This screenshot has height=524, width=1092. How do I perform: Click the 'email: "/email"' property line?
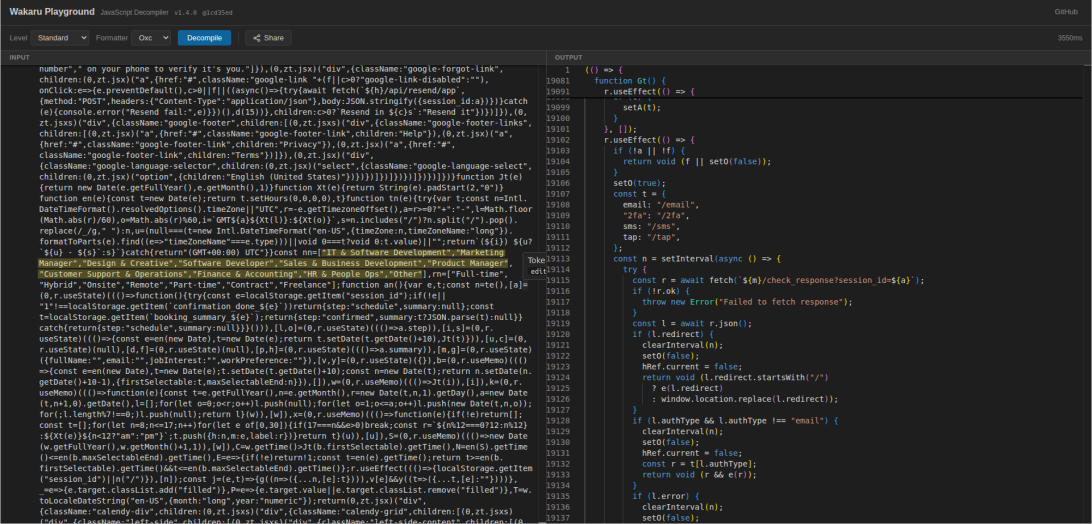[x=660, y=205]
